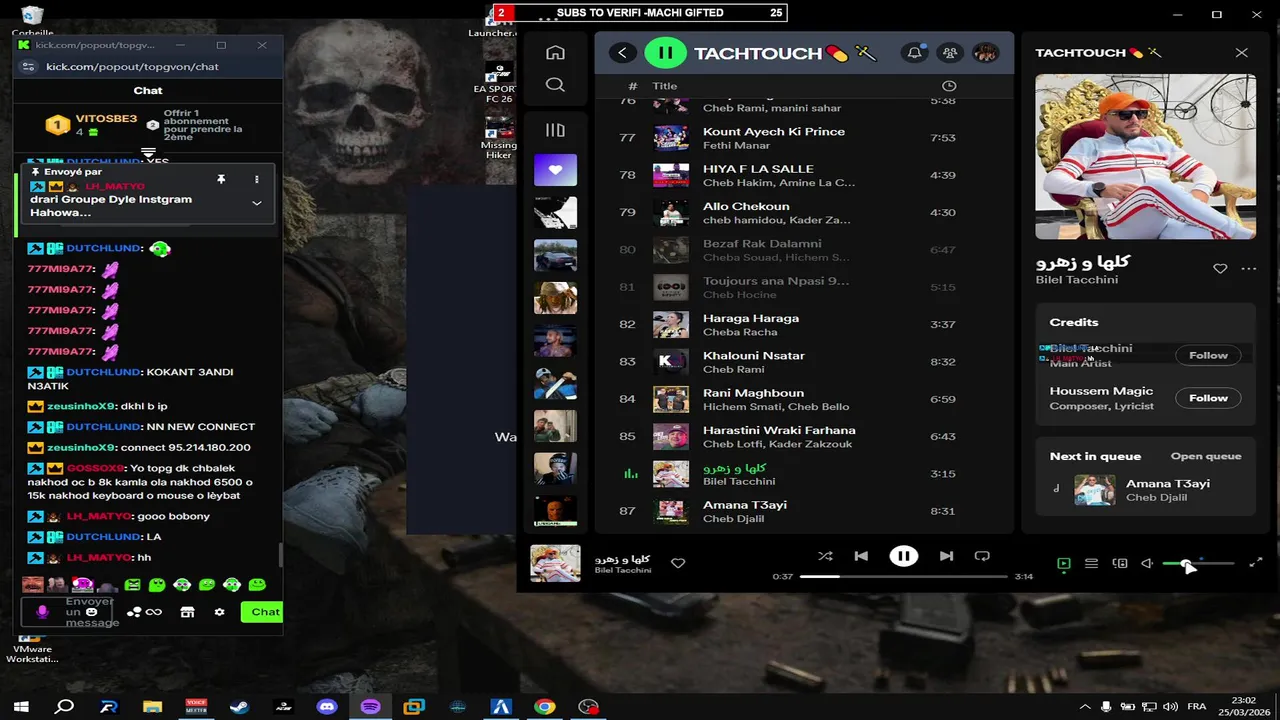The width and height of the screenshot is (1280, 720).
Task: Open Discord from the taskbar
Action: pos(327,707)
